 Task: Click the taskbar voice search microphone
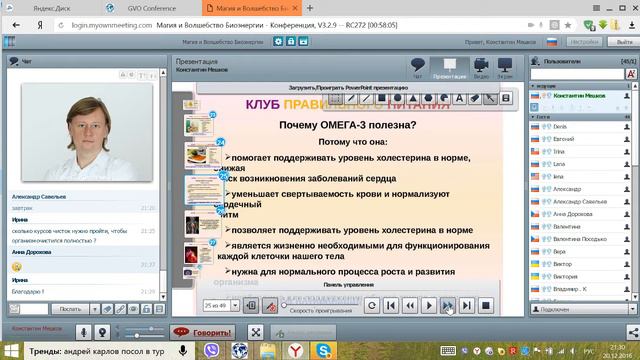click(x=183, y=351)
